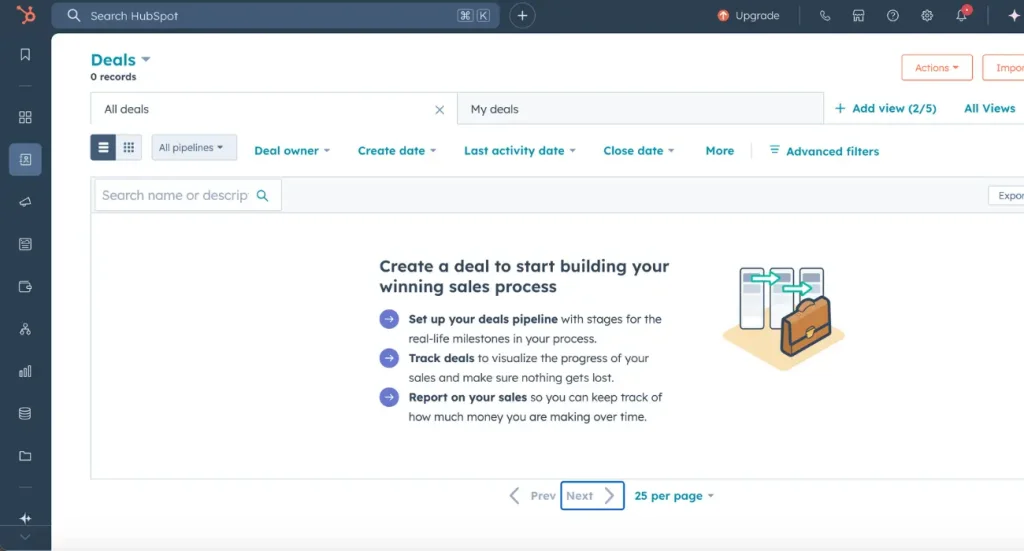Image resolution: width=1024 pixels, height=551 pixels.
Task: Open the Deal owner filter
Action: (x=292, y=151)
